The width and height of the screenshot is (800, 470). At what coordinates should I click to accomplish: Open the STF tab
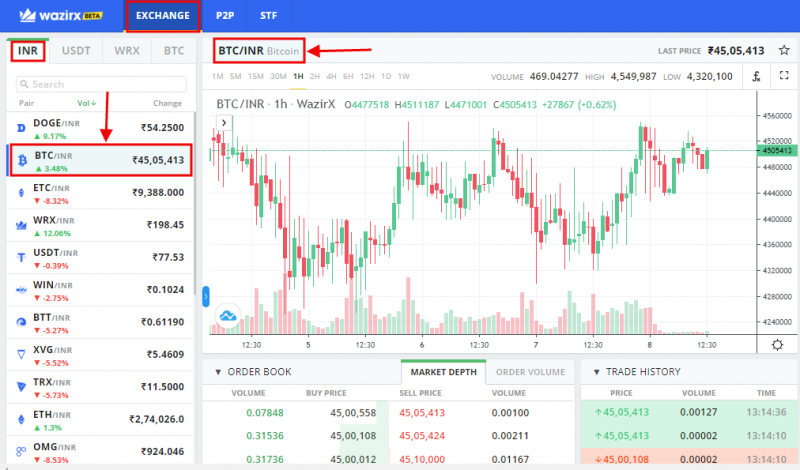[x=268, y=16]
